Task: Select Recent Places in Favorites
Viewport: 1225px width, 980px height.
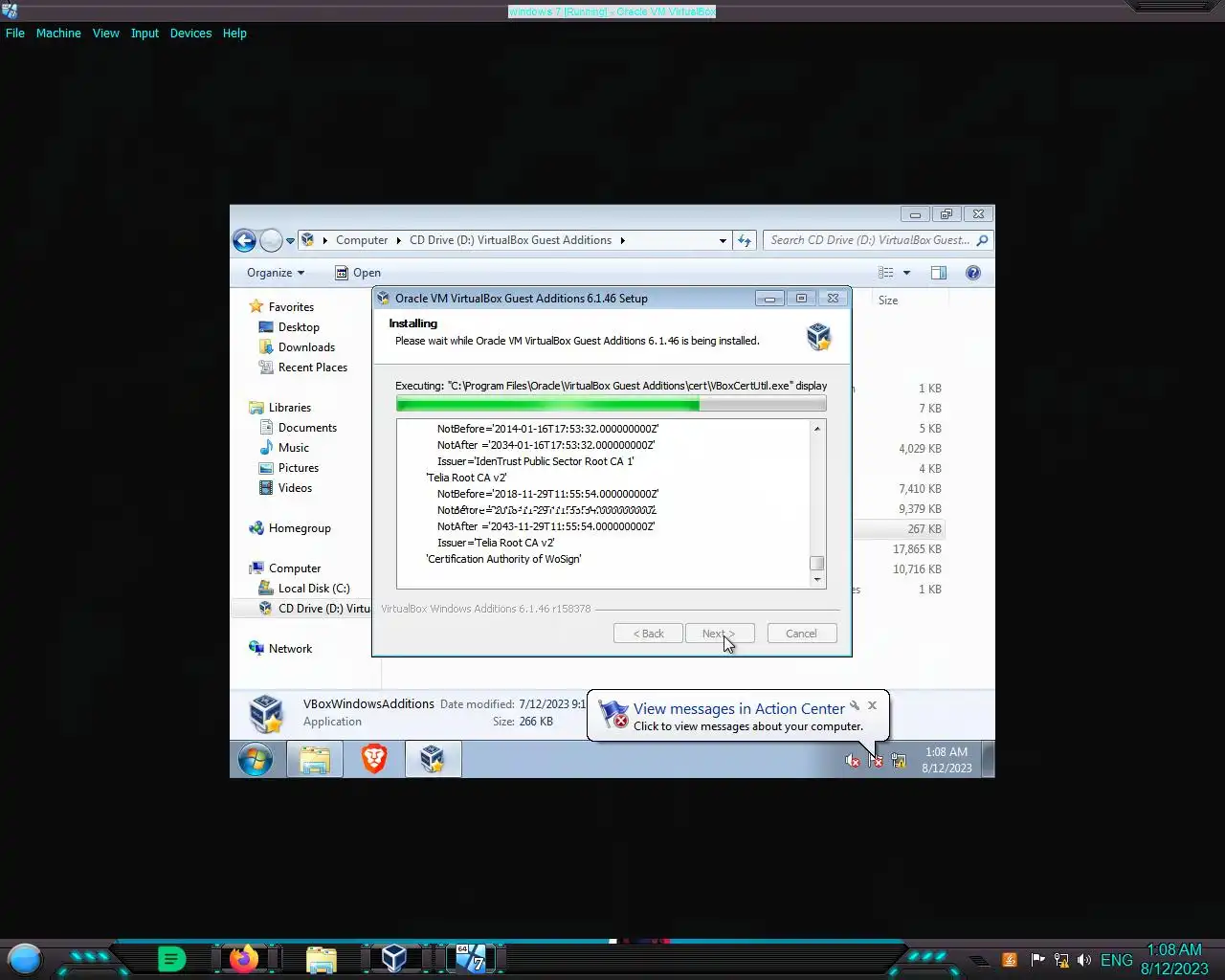Action: 312,367
